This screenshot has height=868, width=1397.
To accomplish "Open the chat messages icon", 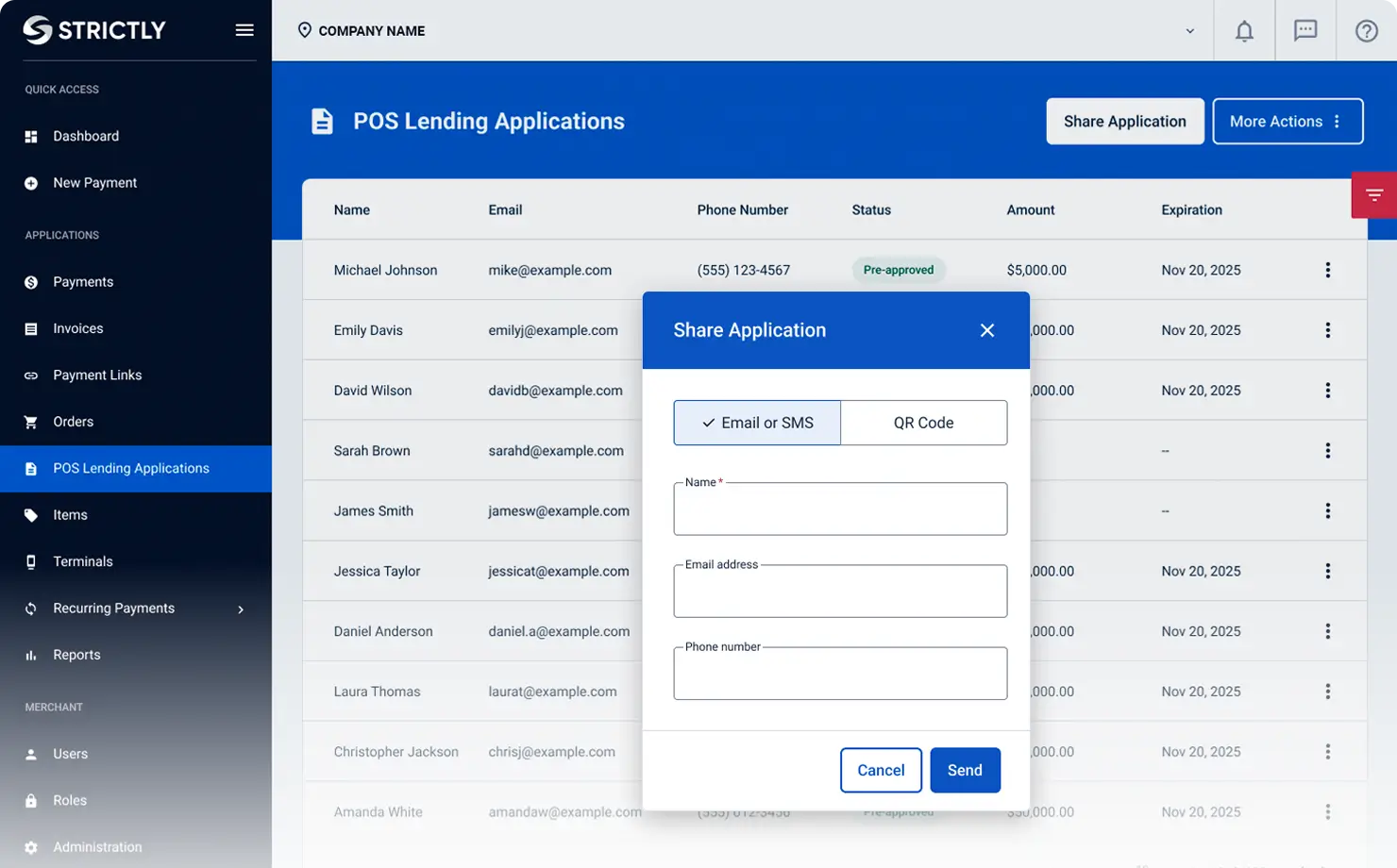I will pos(1305,31).
